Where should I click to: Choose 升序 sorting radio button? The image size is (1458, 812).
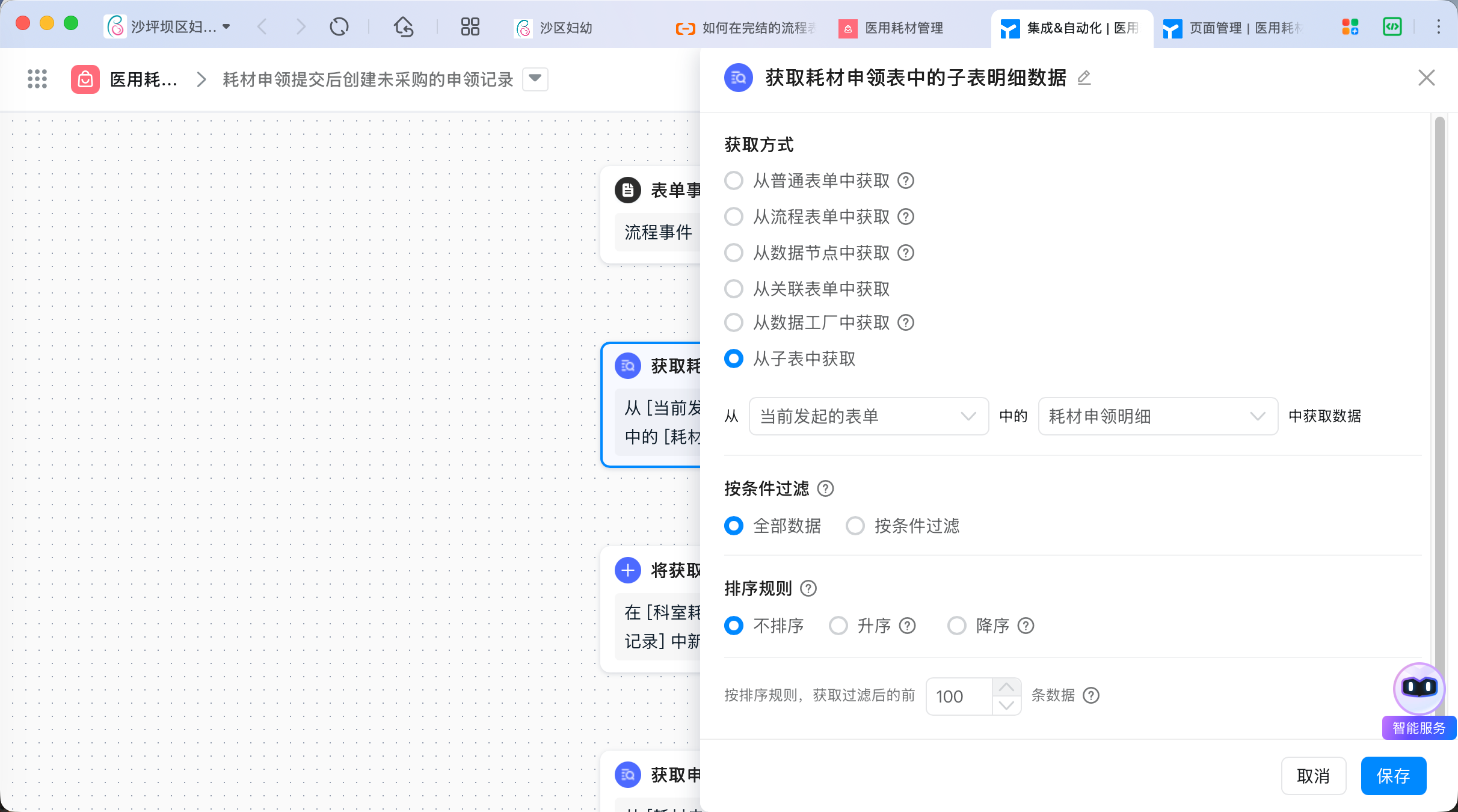pos(838,626)
